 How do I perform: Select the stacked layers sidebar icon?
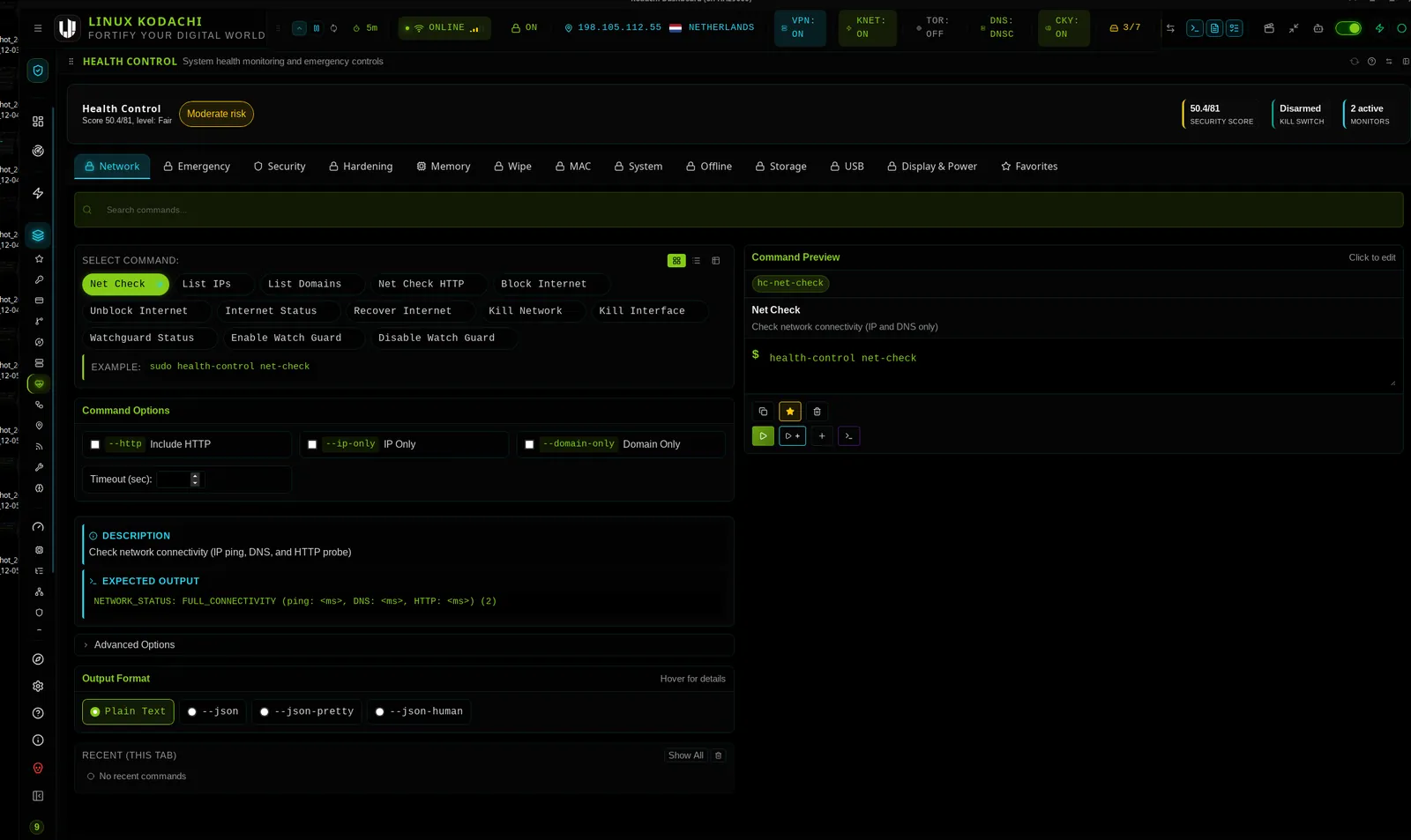point(38,235)
